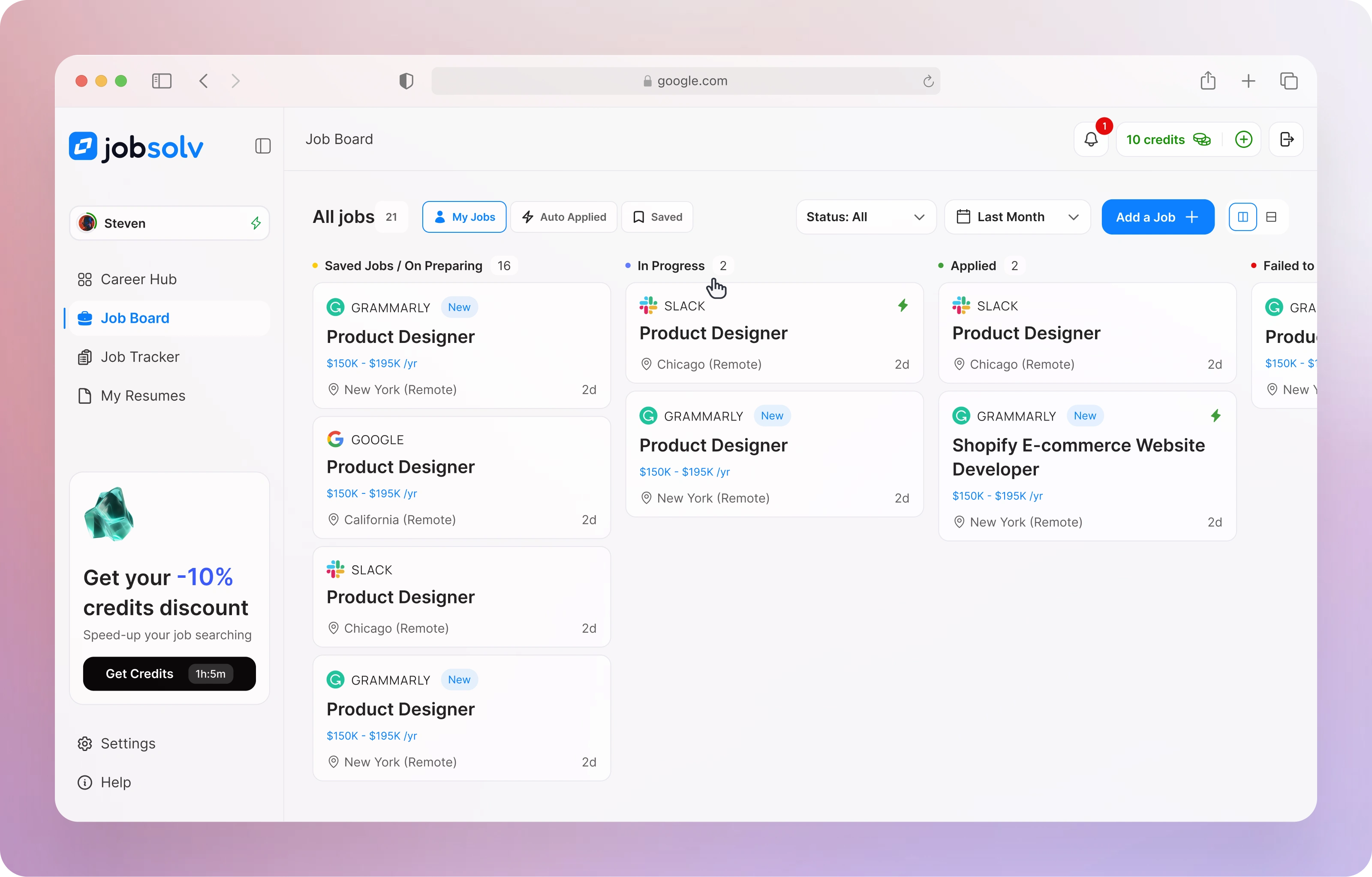Open the notifications bell
Viewport: 1372px width, 877px height.
pos(1091,140)
